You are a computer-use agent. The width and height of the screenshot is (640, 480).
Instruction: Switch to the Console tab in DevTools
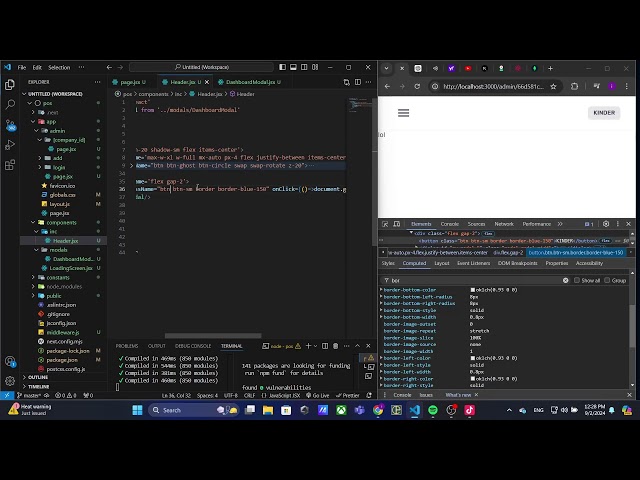(450, 224)
